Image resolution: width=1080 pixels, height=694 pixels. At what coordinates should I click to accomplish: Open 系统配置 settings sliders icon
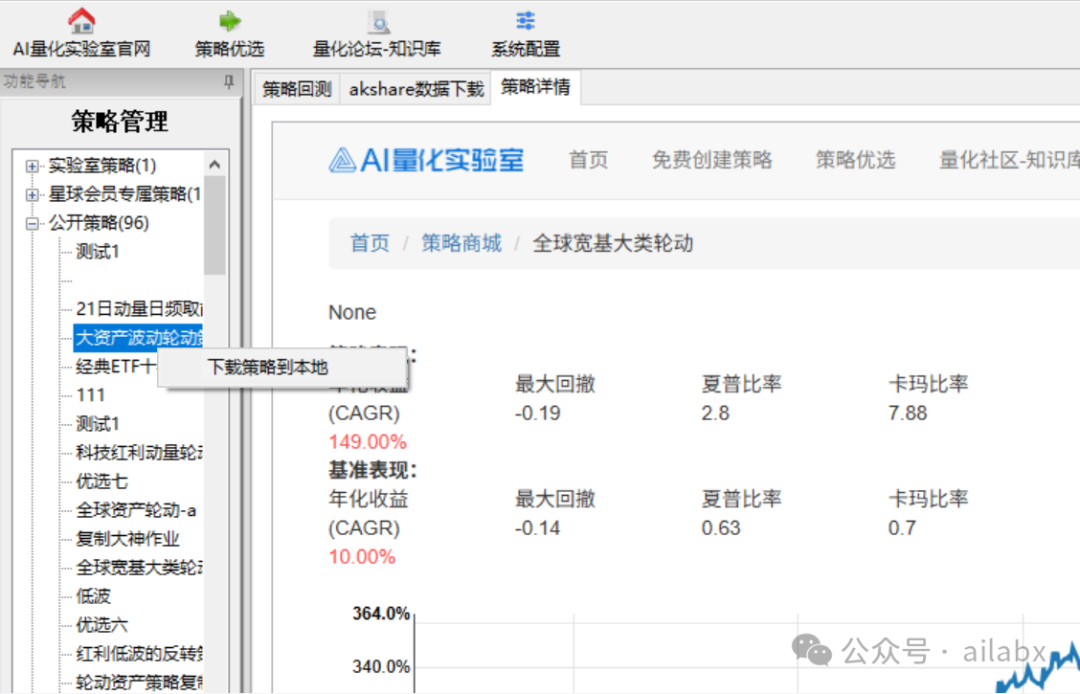point(526,21)
